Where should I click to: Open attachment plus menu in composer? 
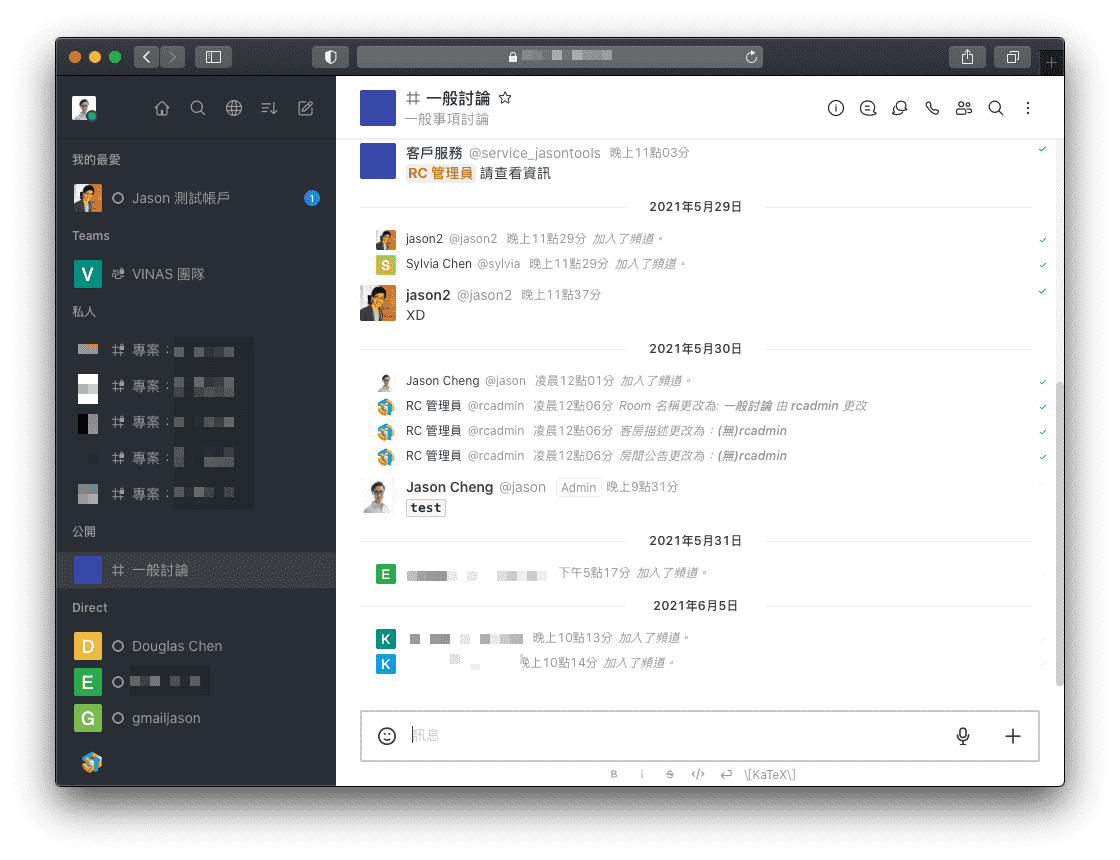coord(1013,736)
